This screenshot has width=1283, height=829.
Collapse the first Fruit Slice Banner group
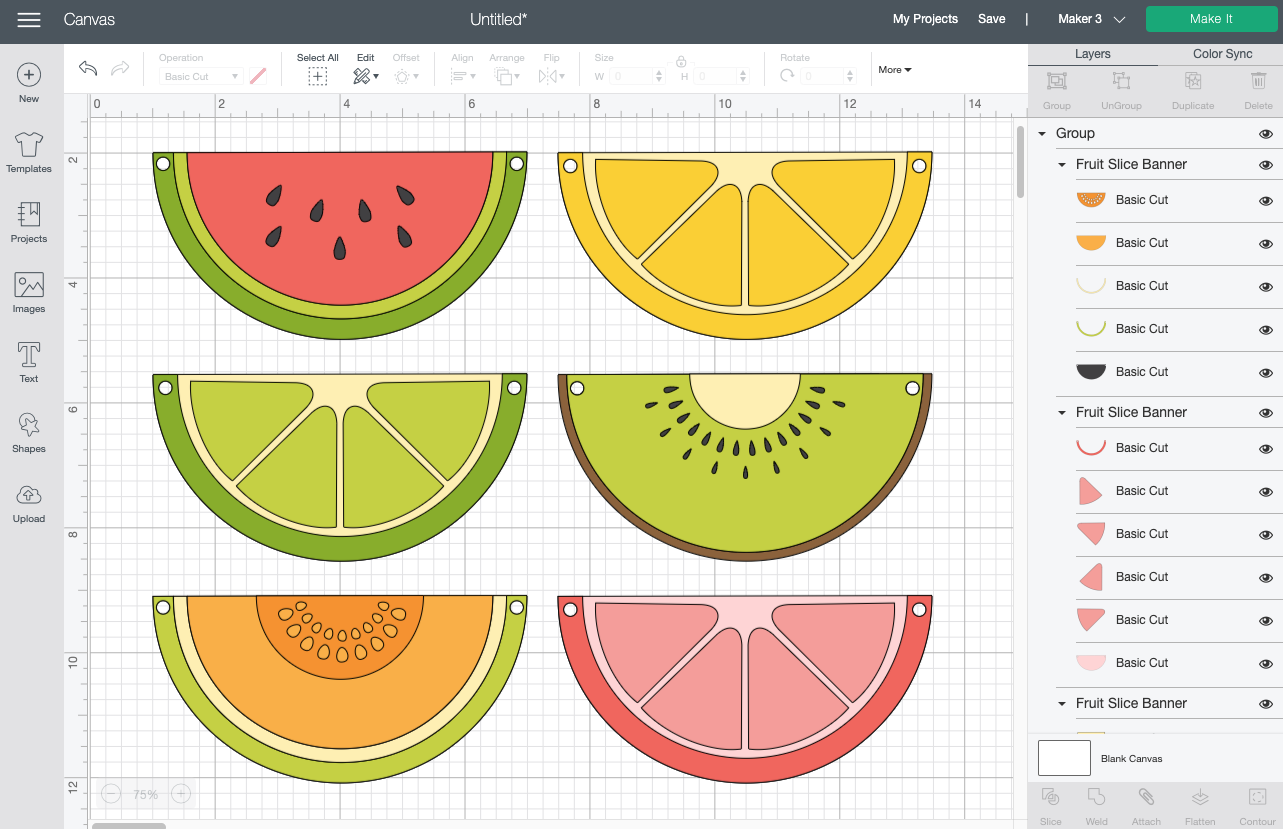pyautogui.click(x=1062, y=164)
